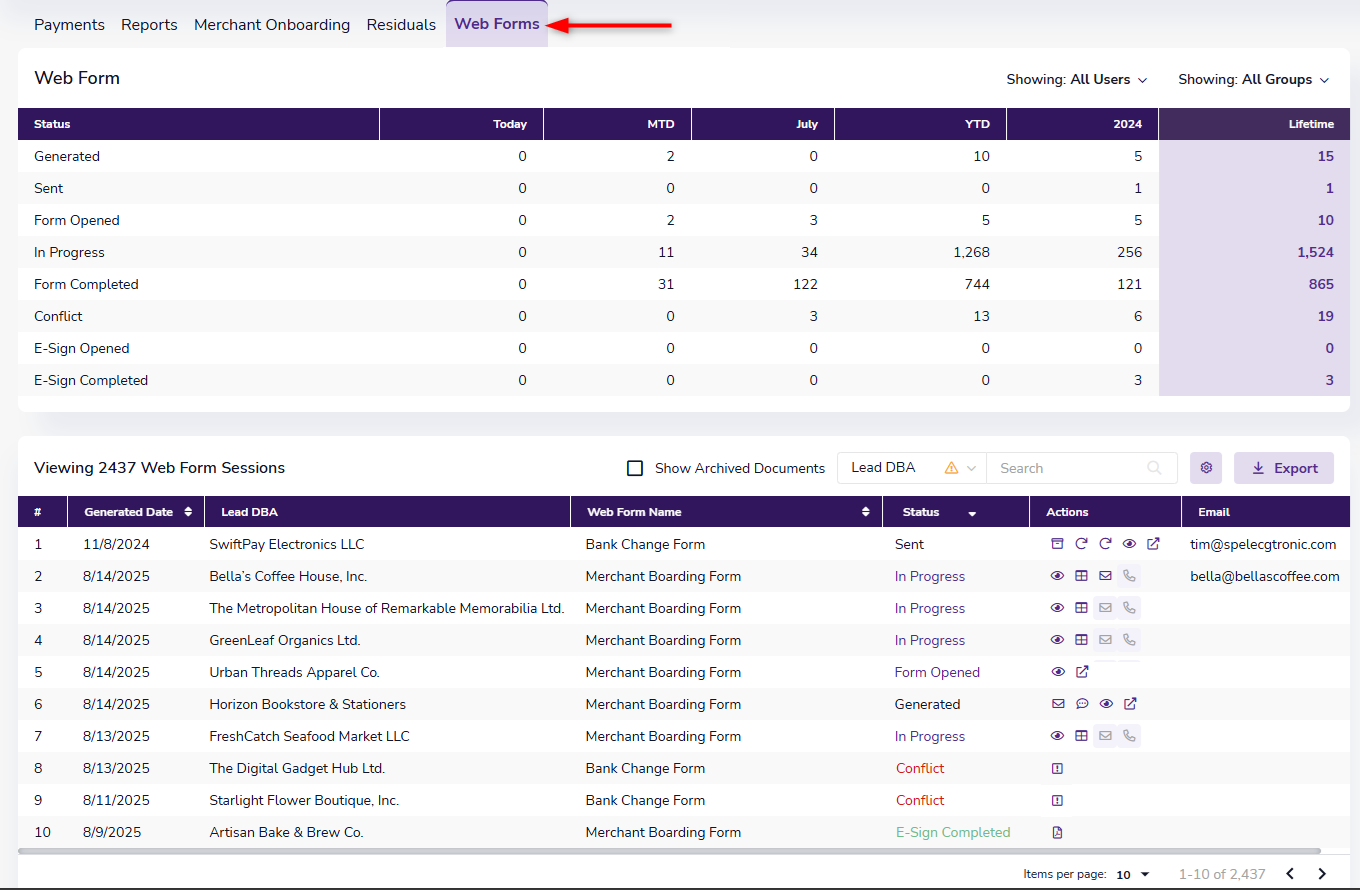Open PDF document icon for Artisan Bake & Brew

[1057, 832]
